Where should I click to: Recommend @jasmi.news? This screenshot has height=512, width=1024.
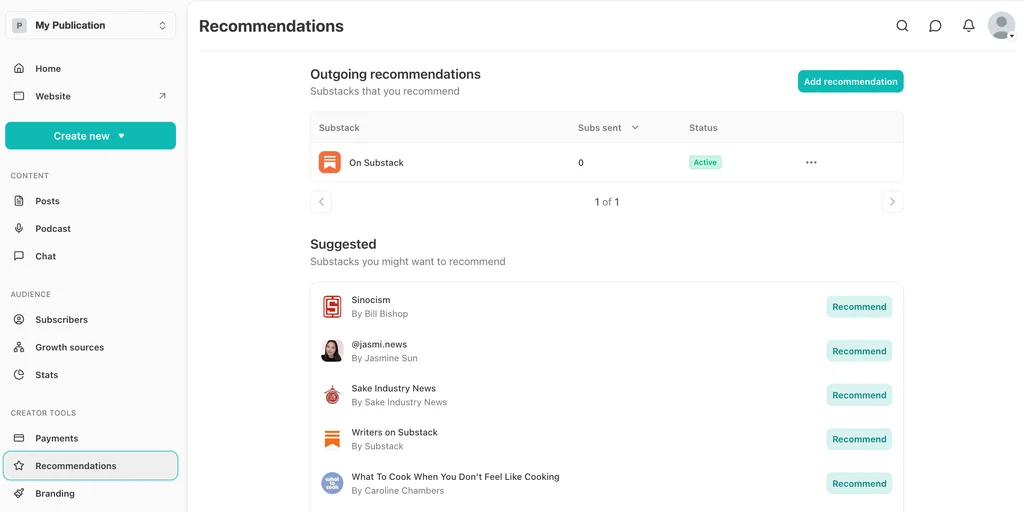coord(859,351)
